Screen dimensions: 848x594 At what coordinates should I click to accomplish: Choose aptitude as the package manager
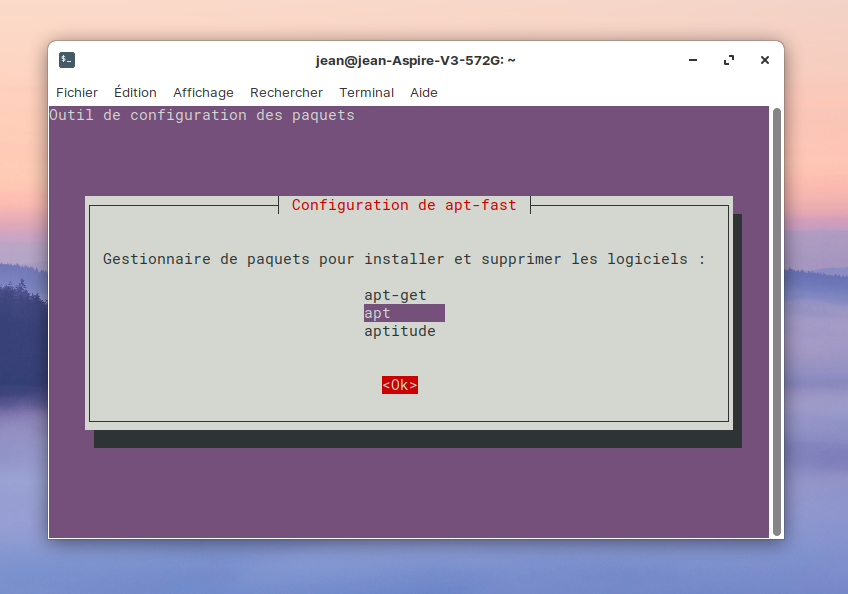click(x=399, y=331)
